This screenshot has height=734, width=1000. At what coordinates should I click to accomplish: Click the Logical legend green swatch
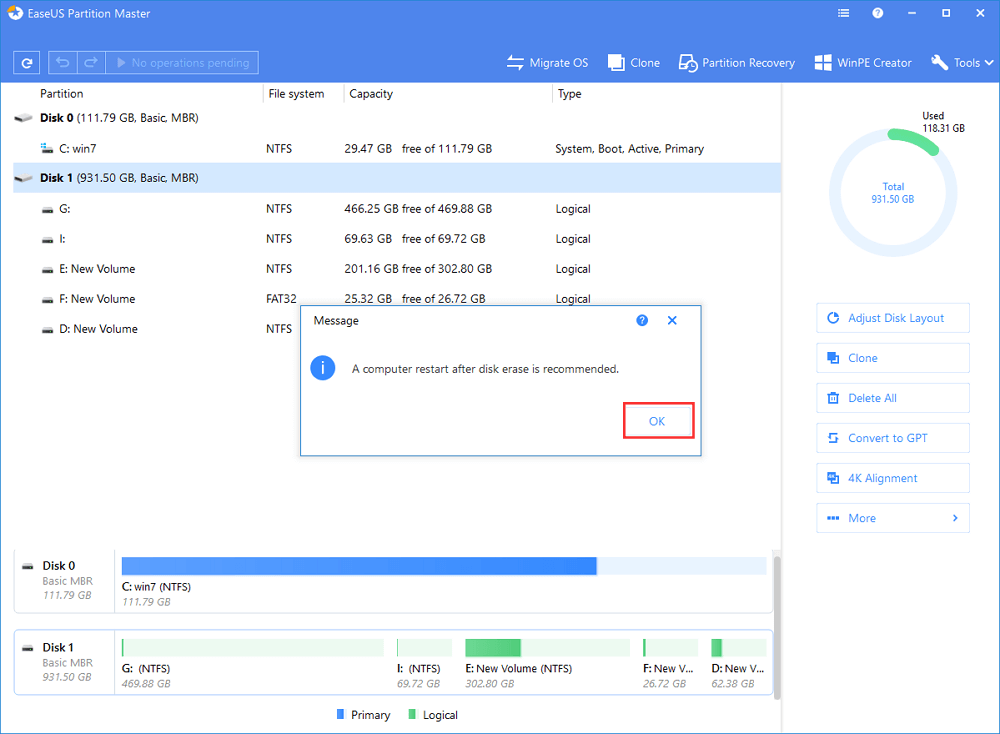click(412, 714)
